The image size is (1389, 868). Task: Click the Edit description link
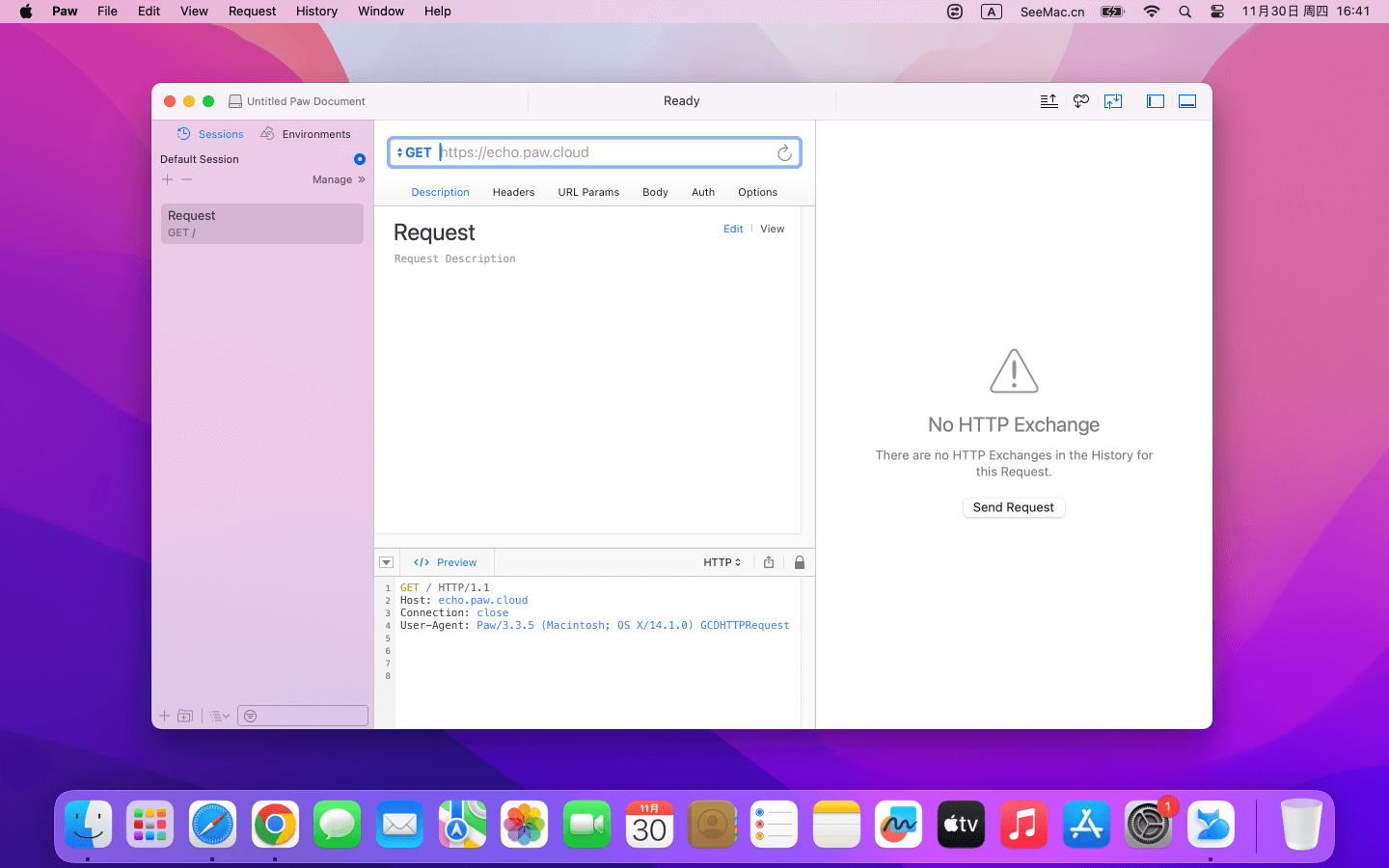[733, 229]
